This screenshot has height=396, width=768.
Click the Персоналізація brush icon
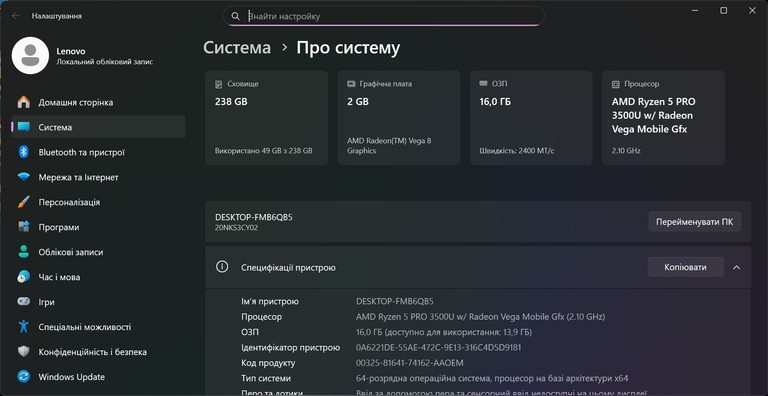(24, 202)
